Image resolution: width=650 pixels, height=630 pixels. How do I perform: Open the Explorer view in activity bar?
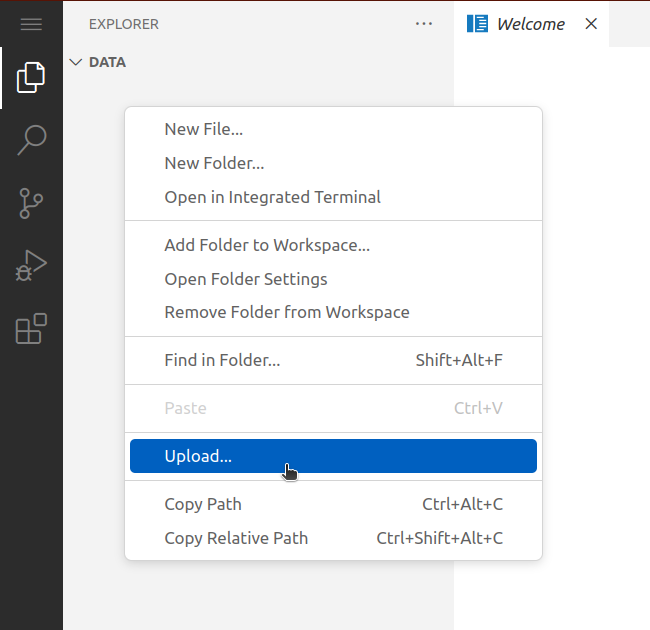click(31, 78)
